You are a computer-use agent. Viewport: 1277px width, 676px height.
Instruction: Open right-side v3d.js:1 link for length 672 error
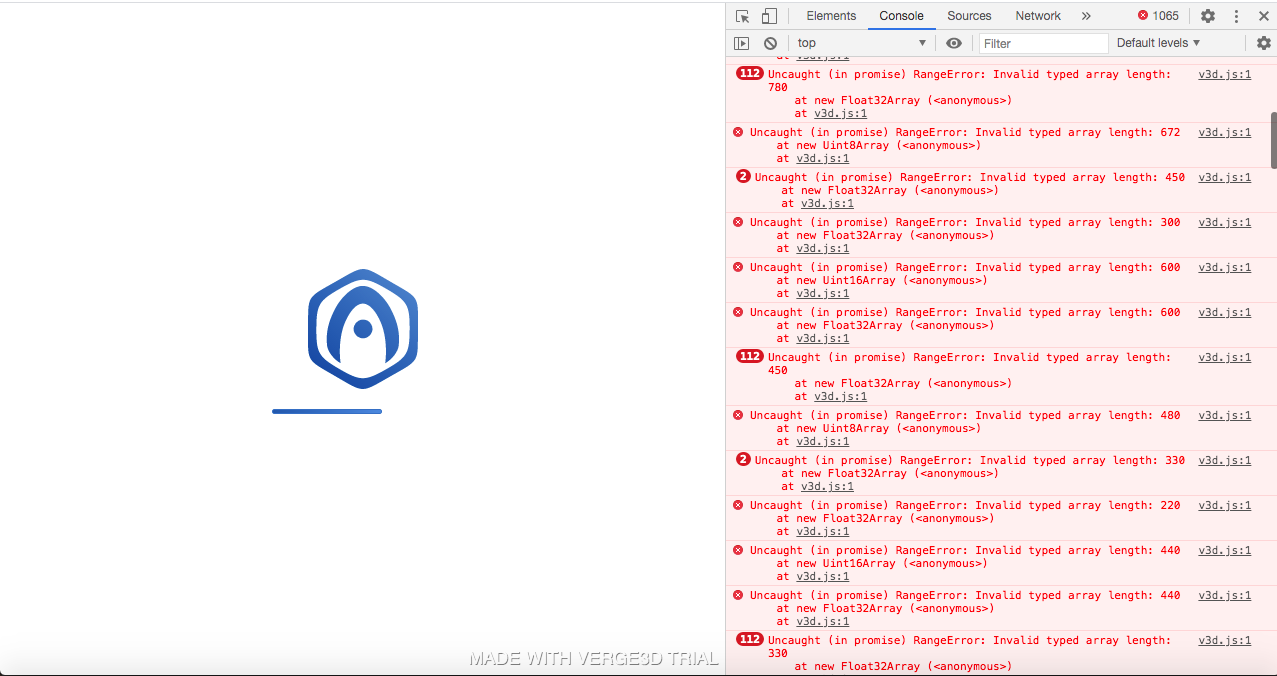(1225, 132)
